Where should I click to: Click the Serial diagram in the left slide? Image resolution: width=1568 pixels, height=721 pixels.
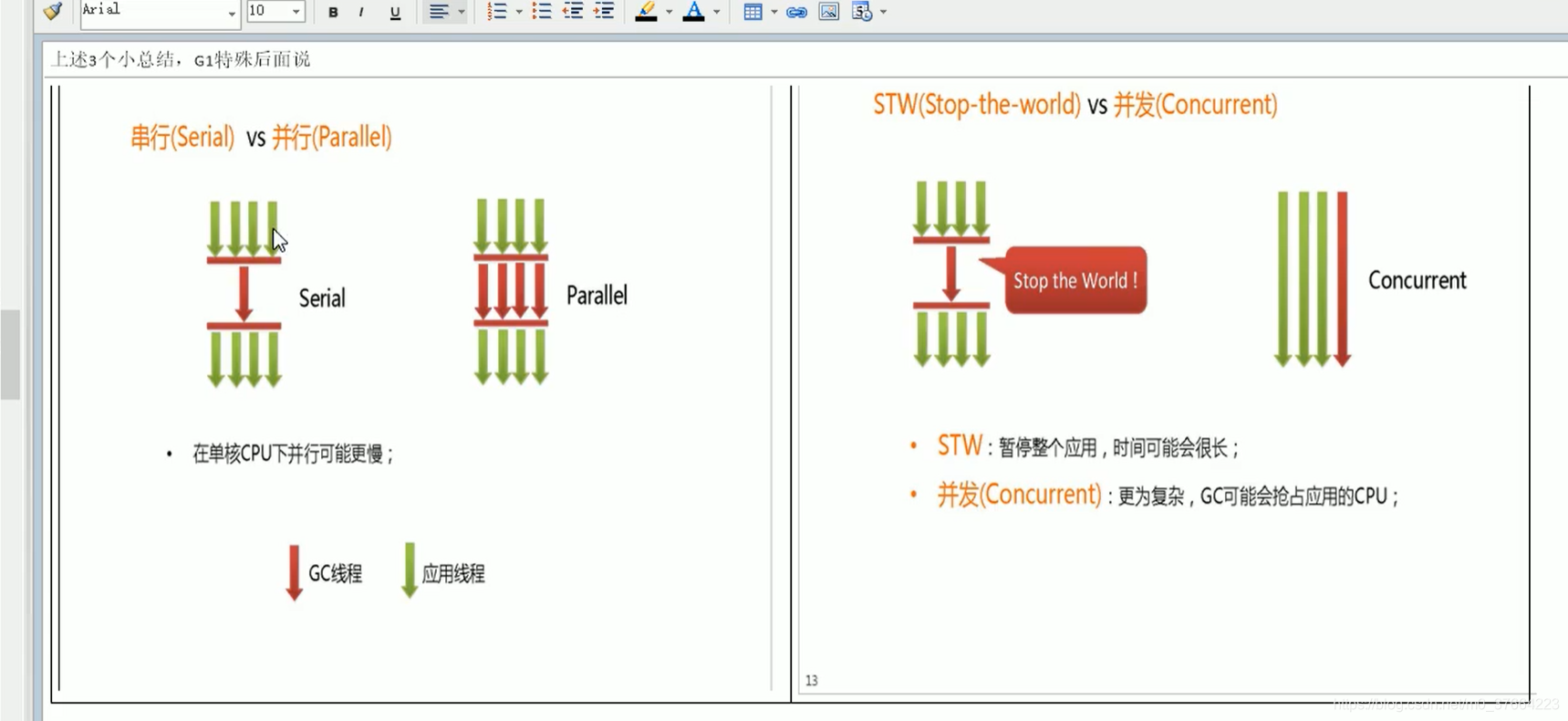coord(244,294)
